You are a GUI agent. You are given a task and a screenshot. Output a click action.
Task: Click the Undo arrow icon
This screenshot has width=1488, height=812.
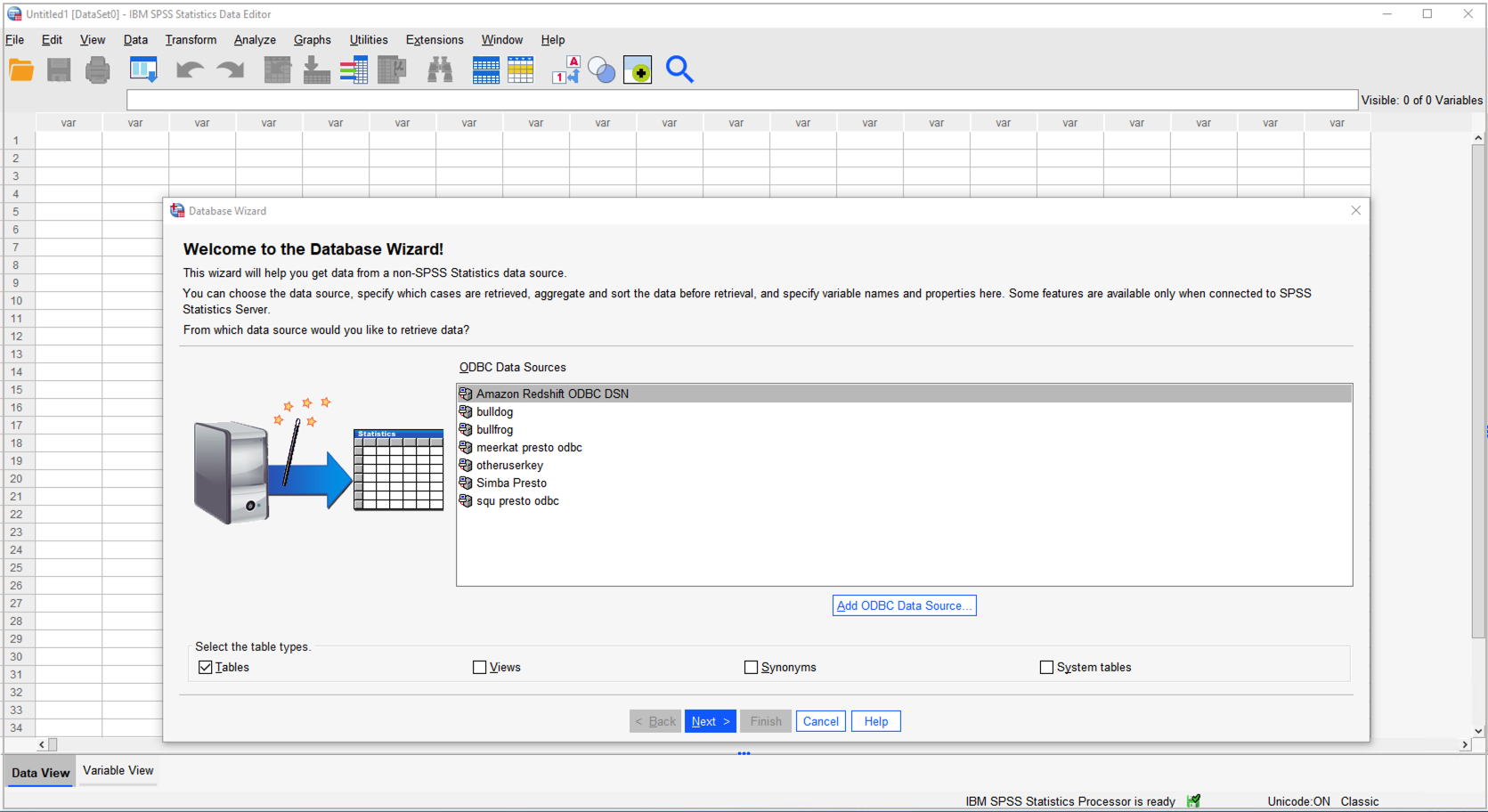(190, 69)
